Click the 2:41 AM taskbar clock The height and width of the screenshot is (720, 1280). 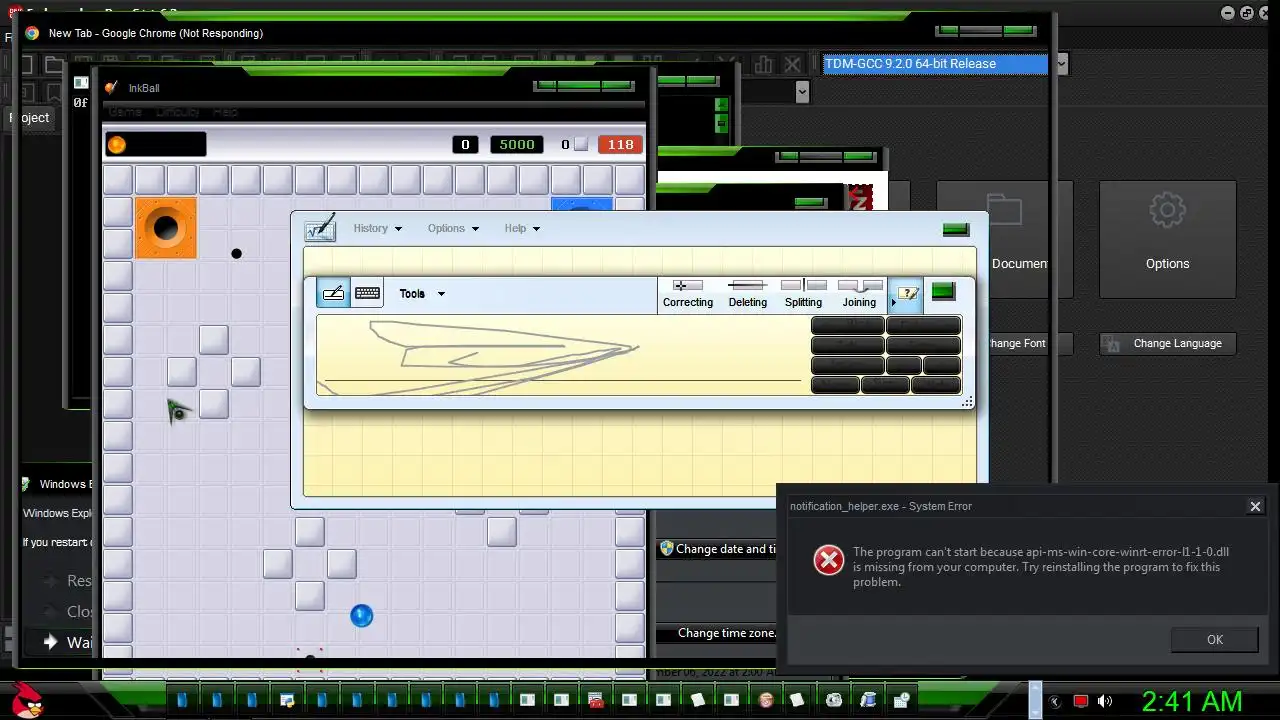pyautogui.click(x=1192, y=701)
